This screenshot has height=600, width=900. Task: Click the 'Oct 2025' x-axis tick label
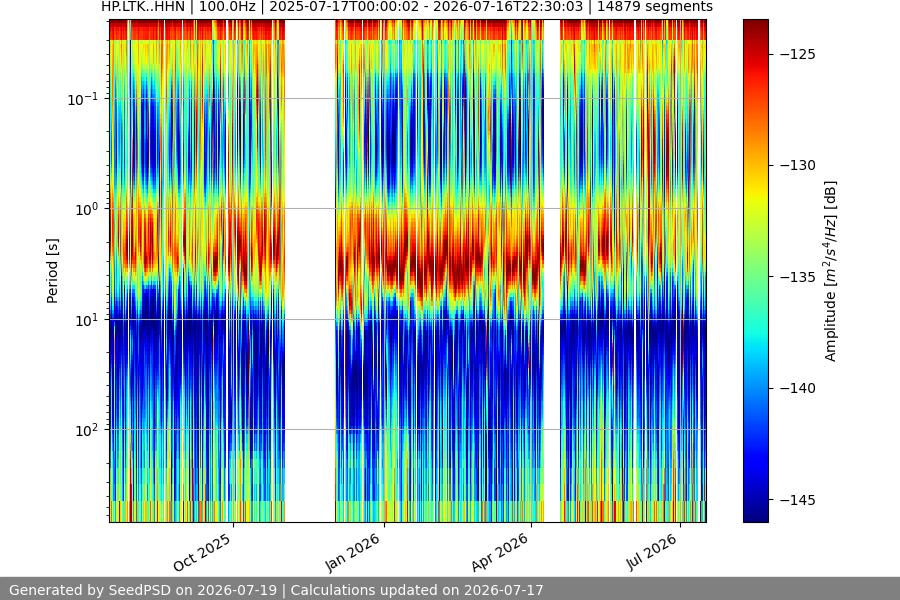pyautogui.click(x=203, y=552)
